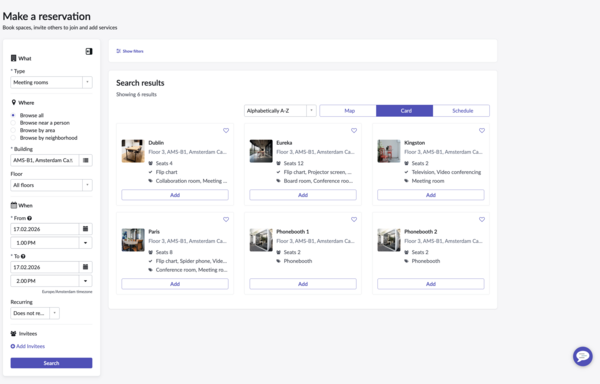Image resolution: width=600 pixels, height=384 pixels.
Task: Open the Paris room thumbnail
Action: coord(133,240)
